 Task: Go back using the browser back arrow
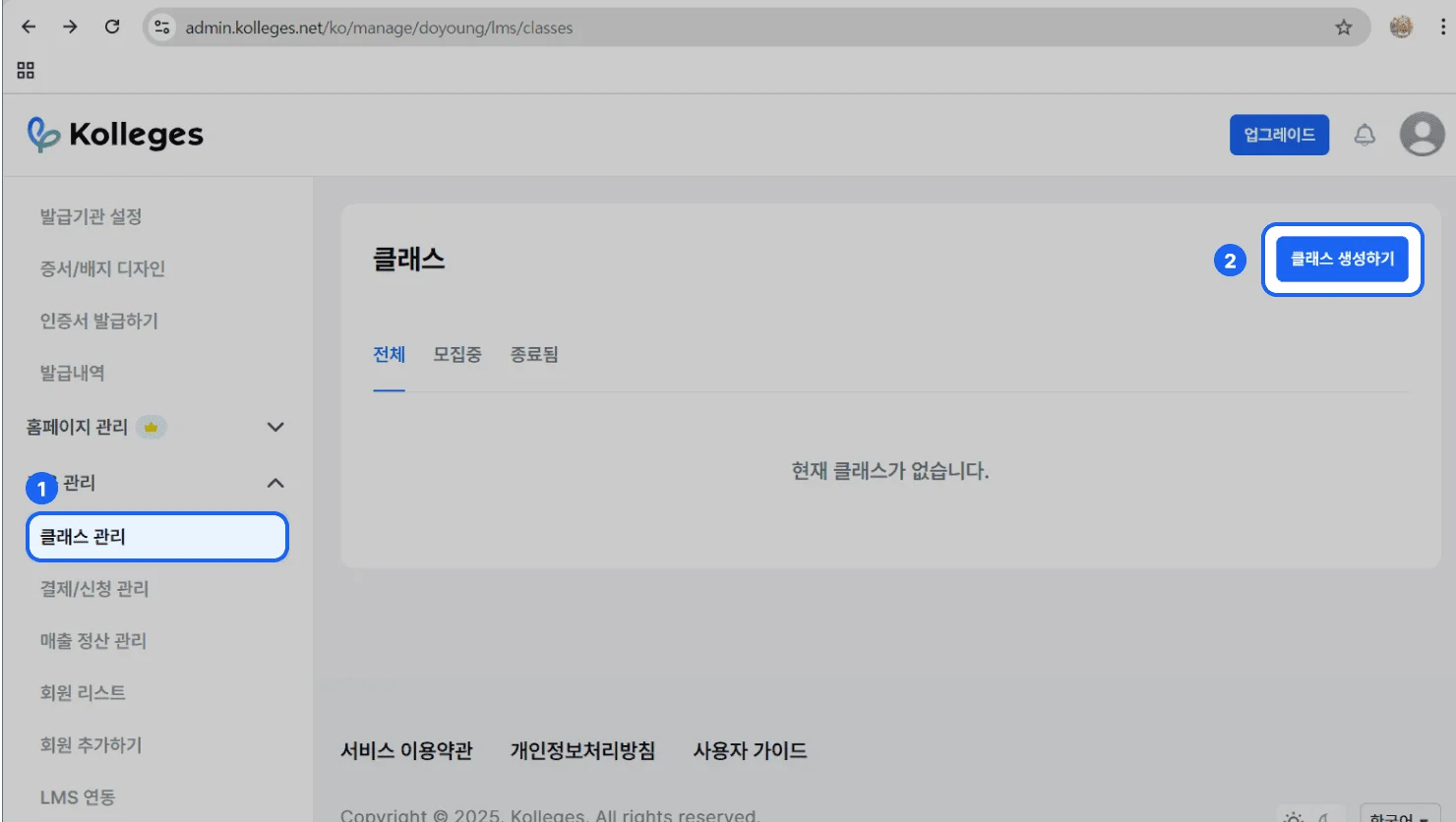coord(29,28)
